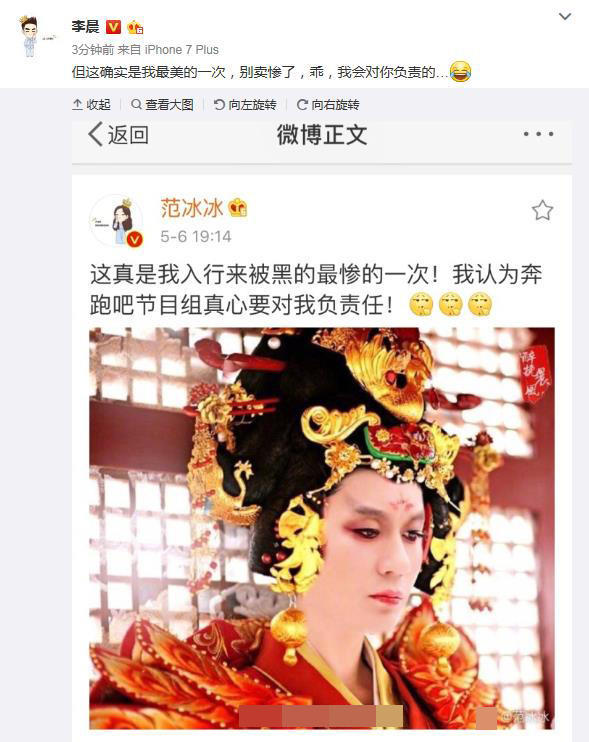Image resolution: width=589 pixels, height=742 pixels.
Task: Open Li Chen's profile avatar
Action: click(31, 36)
